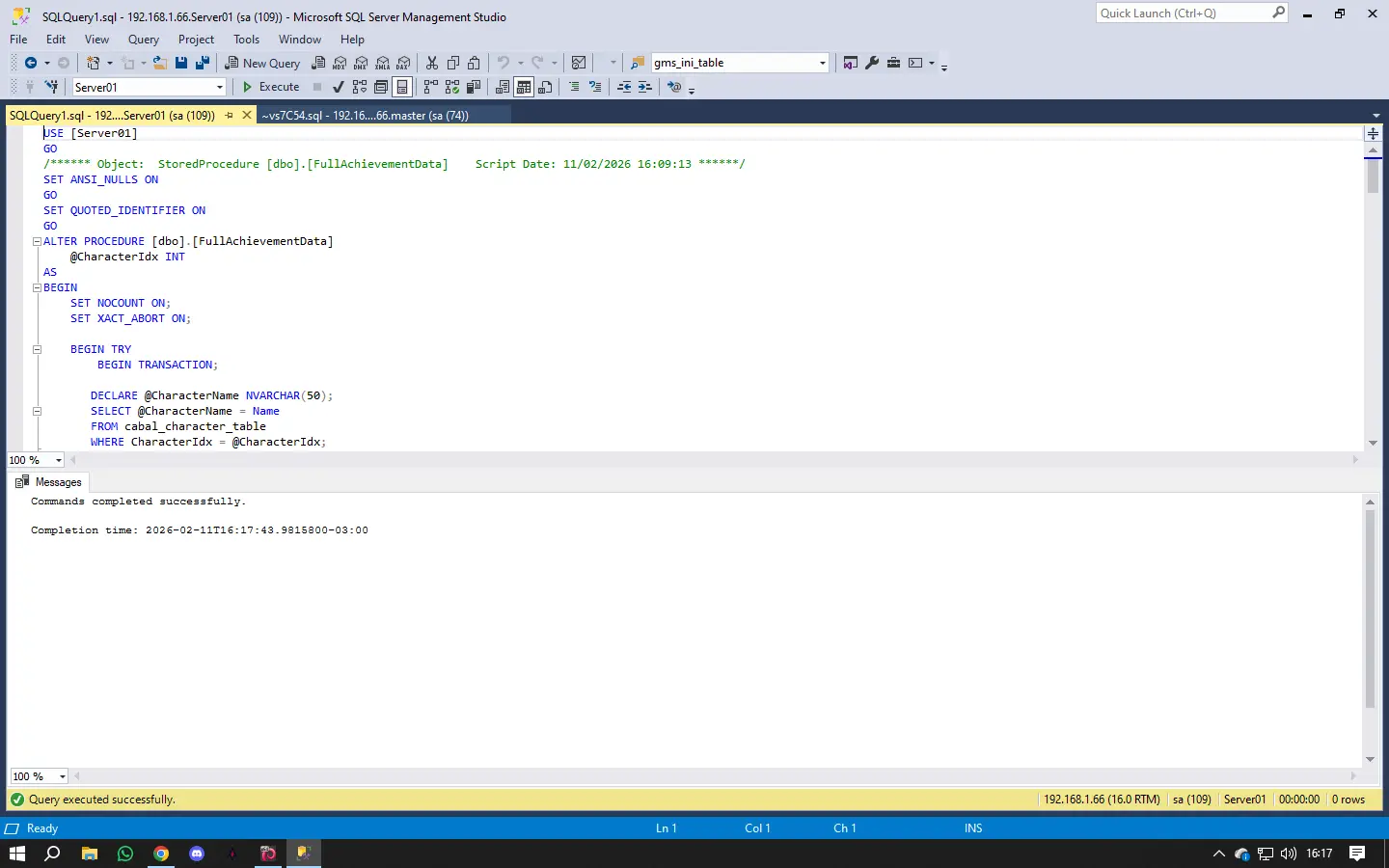Screen dimensions: 1389x868
Task: Click the MDX query icon
Action: [x=340, y=63]
